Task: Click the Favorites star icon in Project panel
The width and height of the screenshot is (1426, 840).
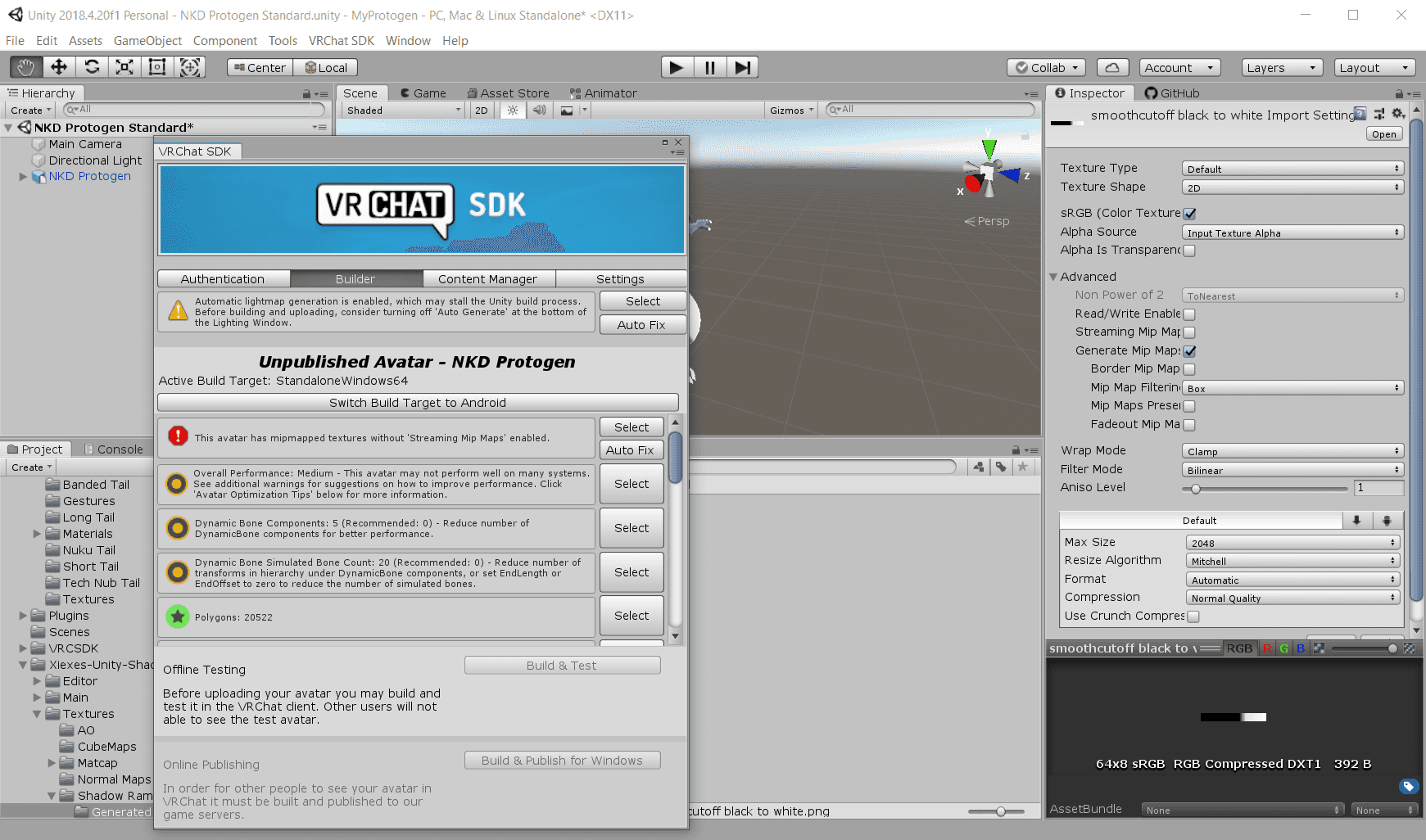Action: (x=1022, y=467)
